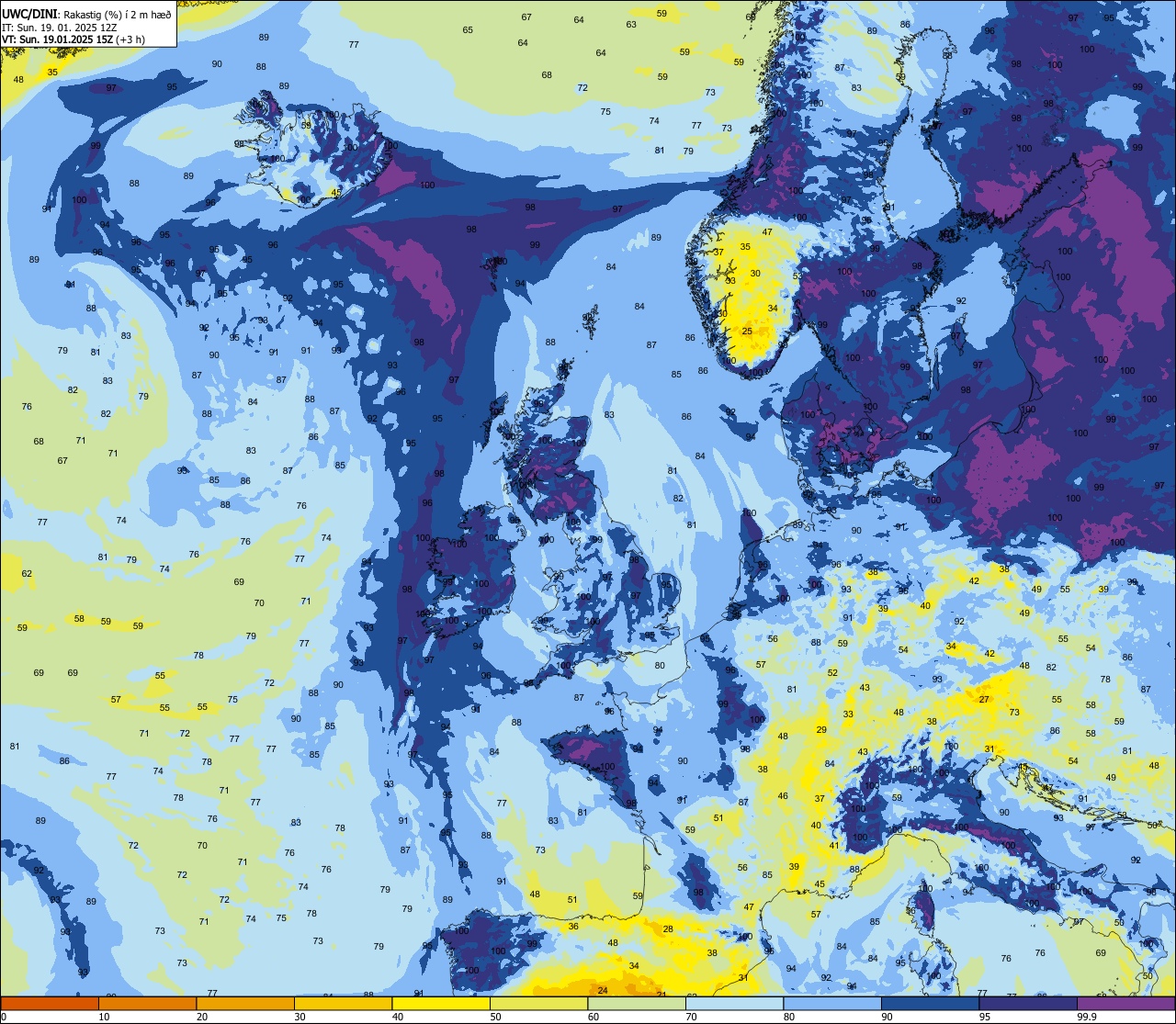Click the 90–95 dark blue legend swatch
The height and width of the screenshot is (1024, 1176).
pos(930,1003)
